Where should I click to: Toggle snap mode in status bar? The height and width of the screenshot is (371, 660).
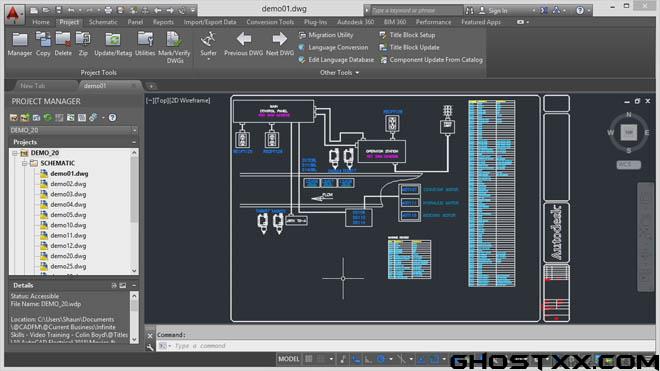(x=321, y=359)
